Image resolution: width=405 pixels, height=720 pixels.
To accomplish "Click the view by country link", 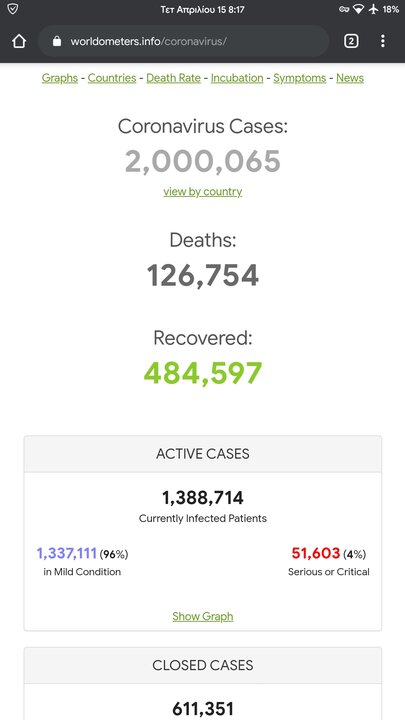I will tap(202, 191).
